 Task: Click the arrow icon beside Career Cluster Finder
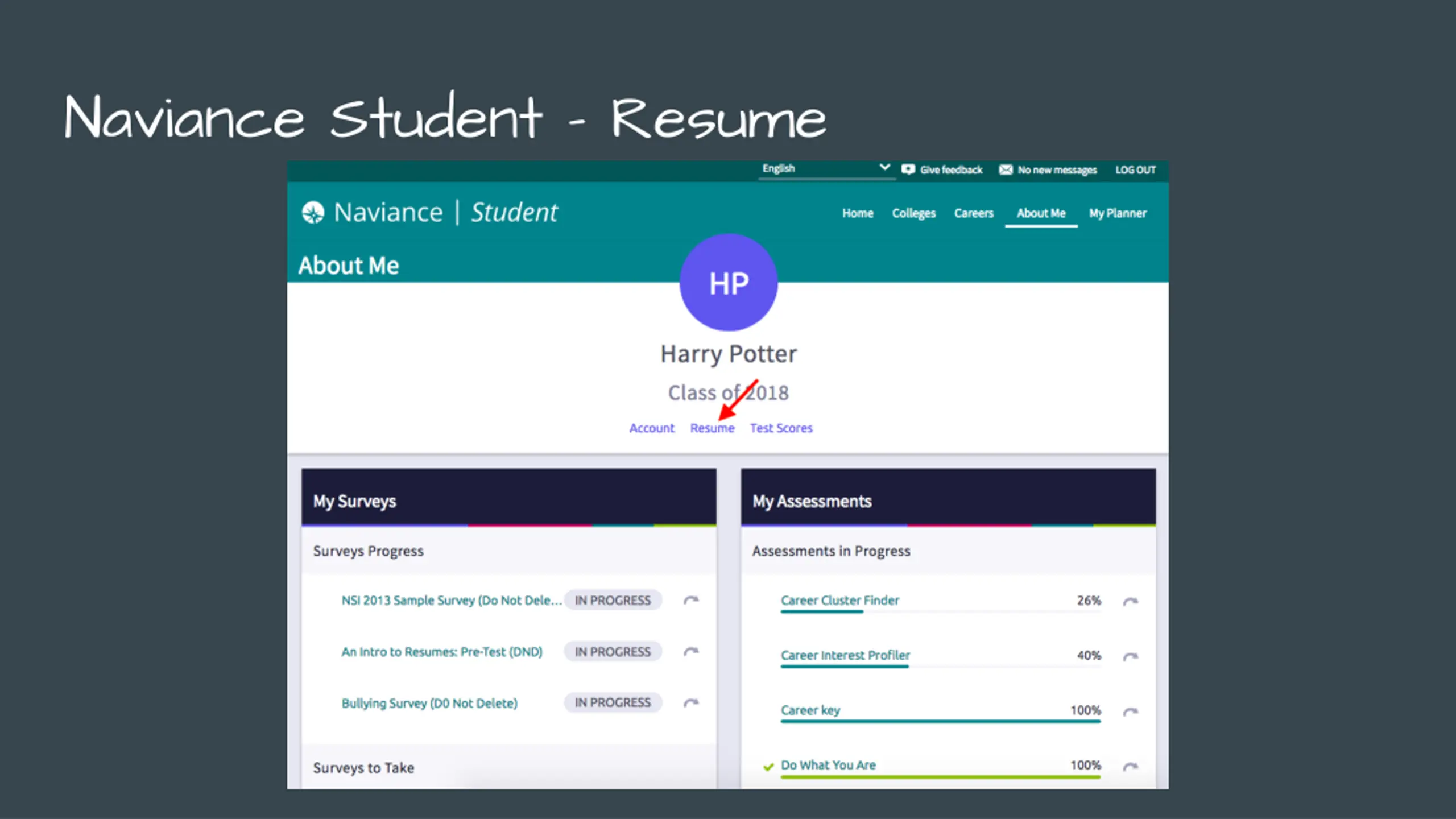tap(1131, 601)
